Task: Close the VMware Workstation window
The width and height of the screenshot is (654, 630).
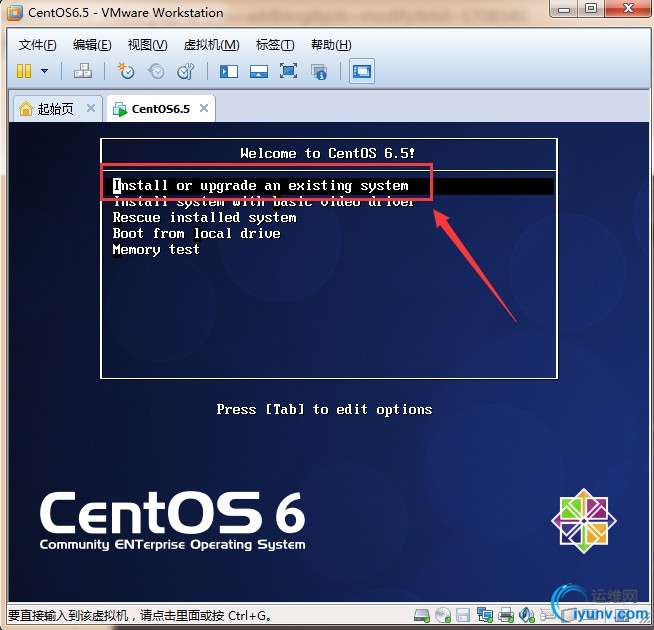Action: [x=627, y=8]
